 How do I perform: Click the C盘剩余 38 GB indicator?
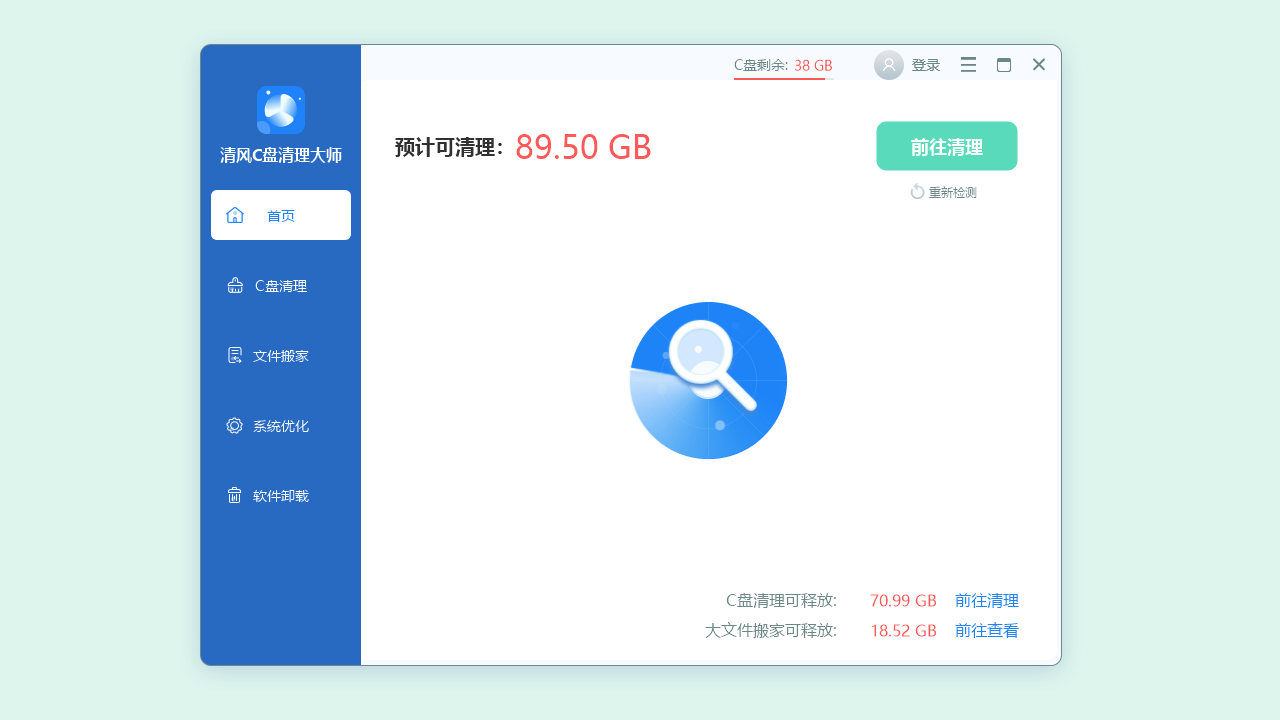click(782, 64)
